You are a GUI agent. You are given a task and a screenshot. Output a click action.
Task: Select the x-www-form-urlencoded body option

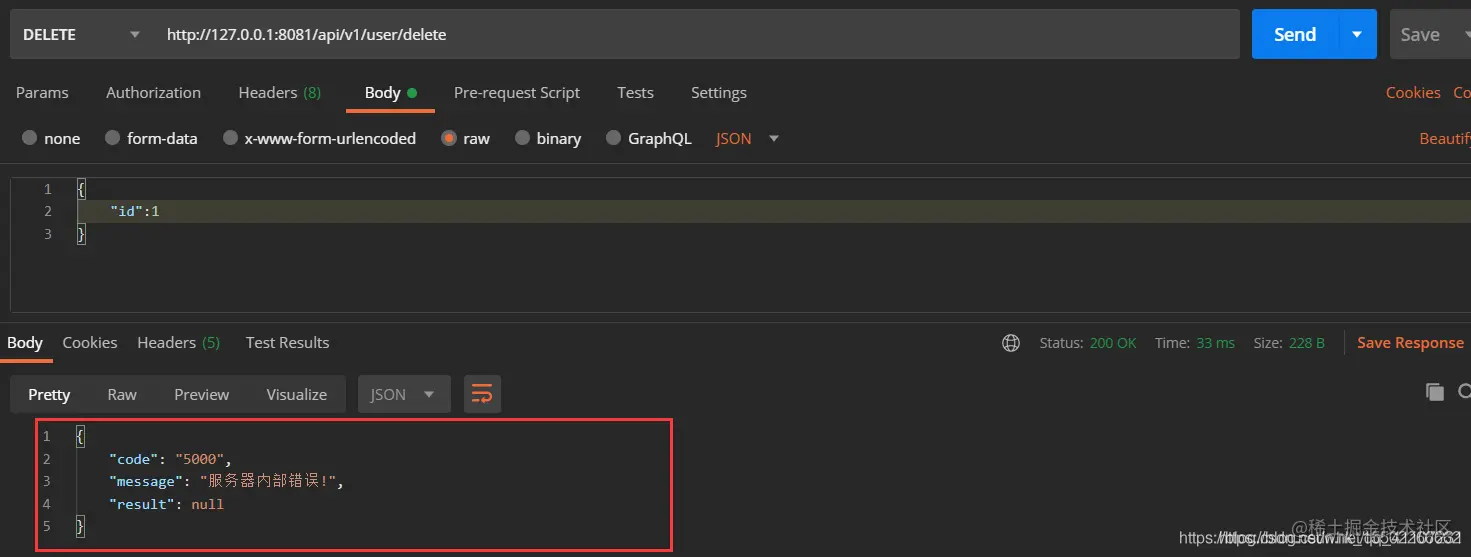[x=319, y=138]
